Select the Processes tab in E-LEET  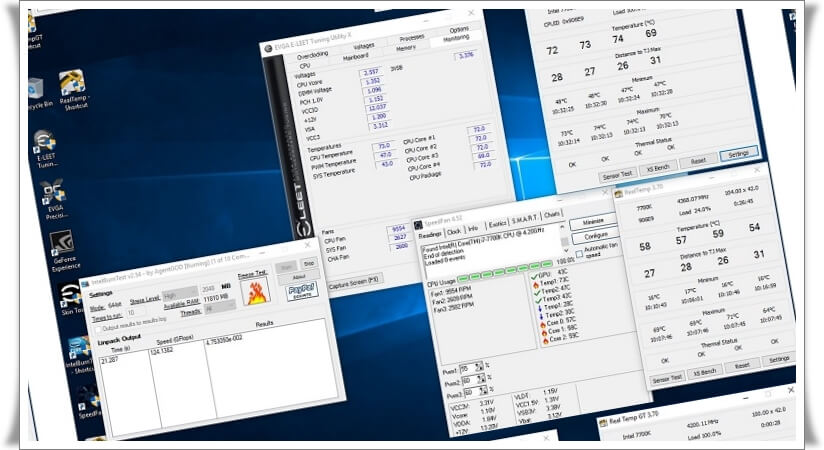point(412,38)
